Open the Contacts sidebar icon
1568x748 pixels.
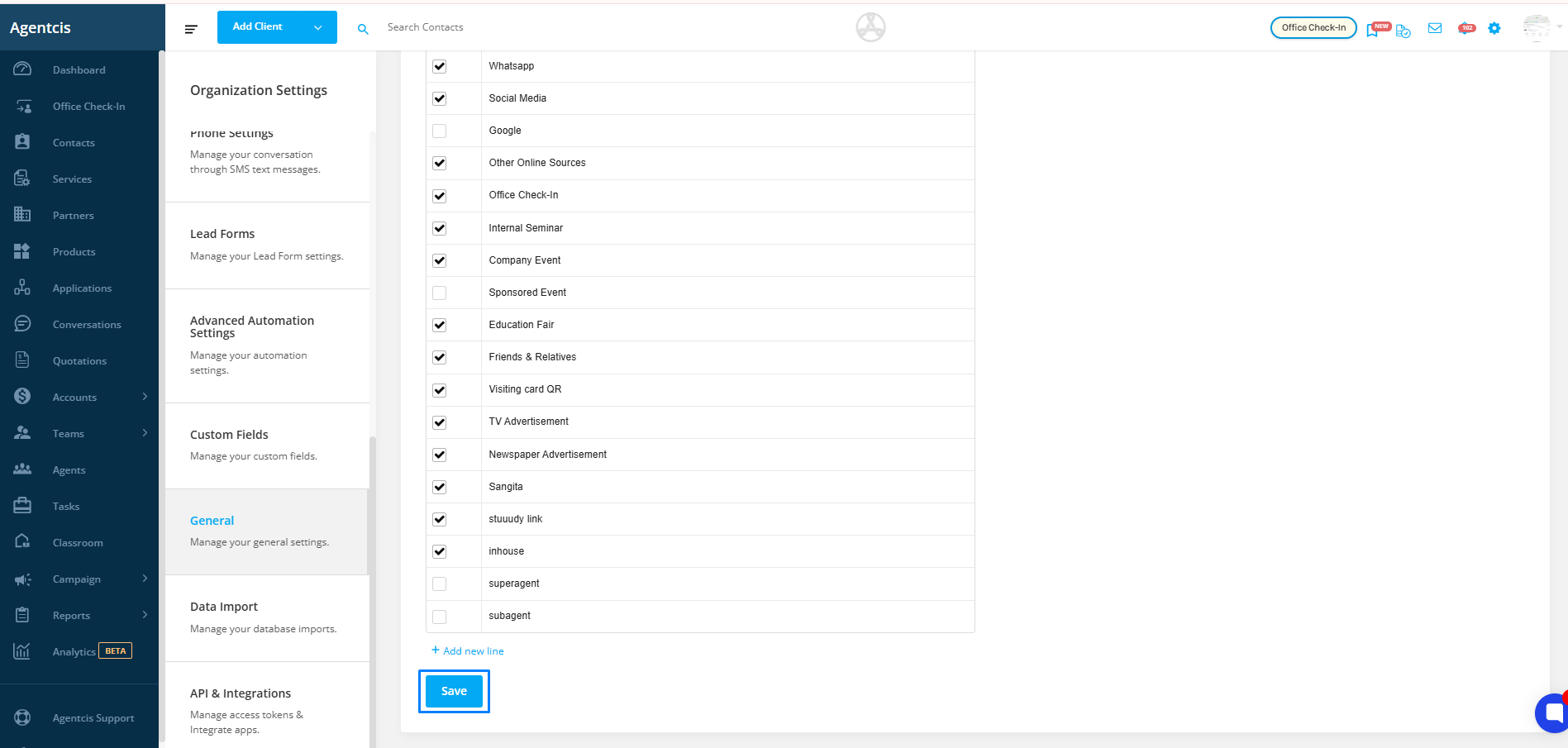coord(22,142)
